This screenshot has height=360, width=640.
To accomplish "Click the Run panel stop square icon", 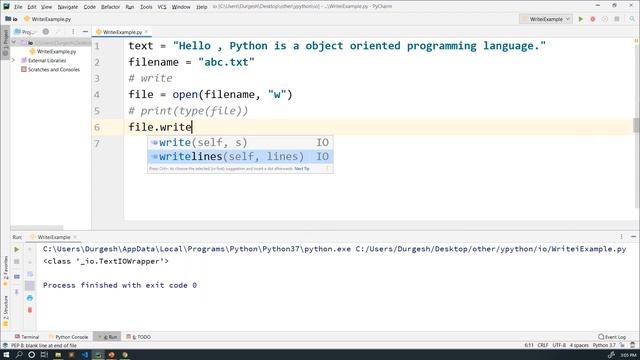I will tap(17, 262).
